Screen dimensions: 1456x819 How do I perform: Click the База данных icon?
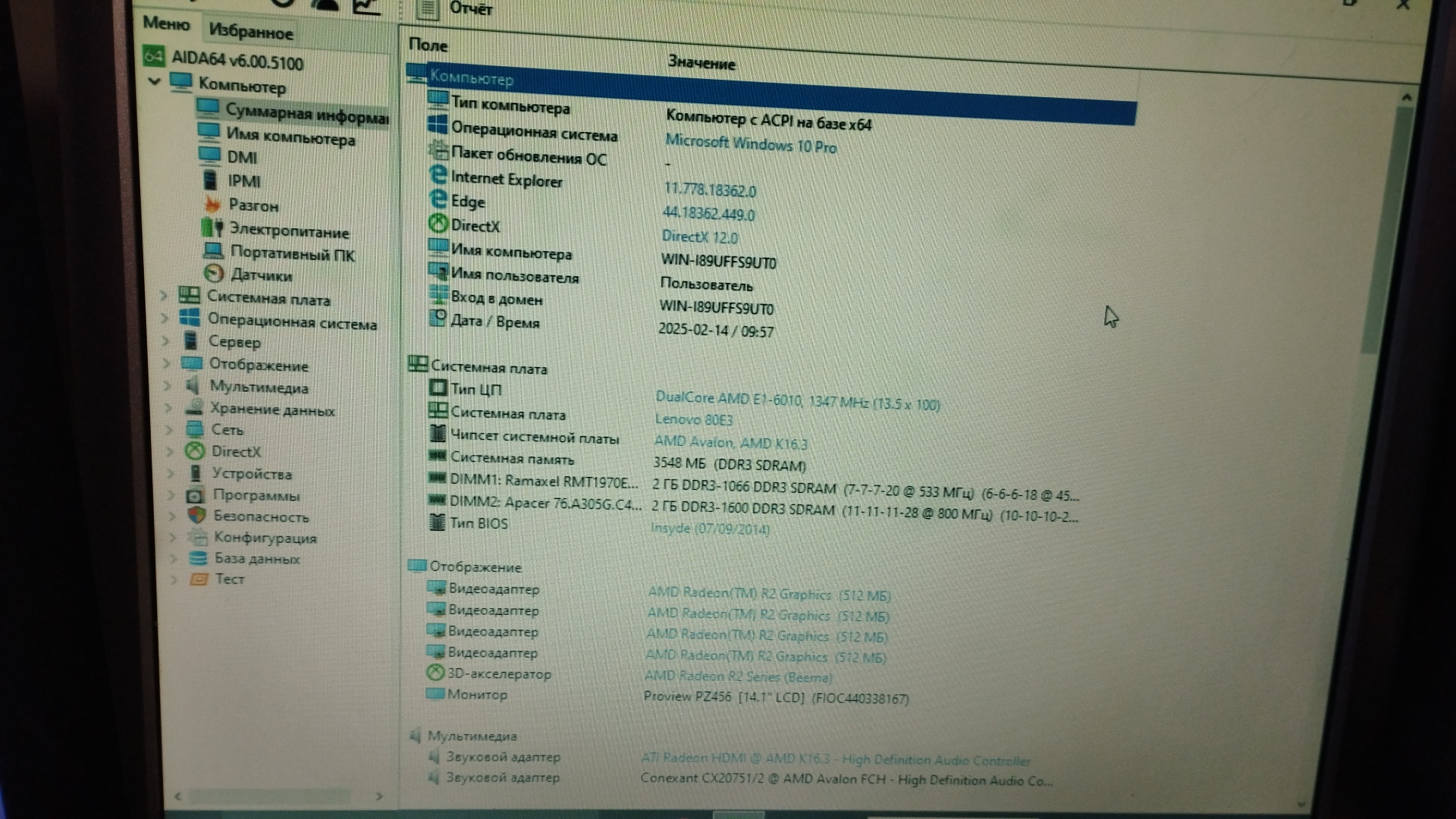tap(199, 558)
